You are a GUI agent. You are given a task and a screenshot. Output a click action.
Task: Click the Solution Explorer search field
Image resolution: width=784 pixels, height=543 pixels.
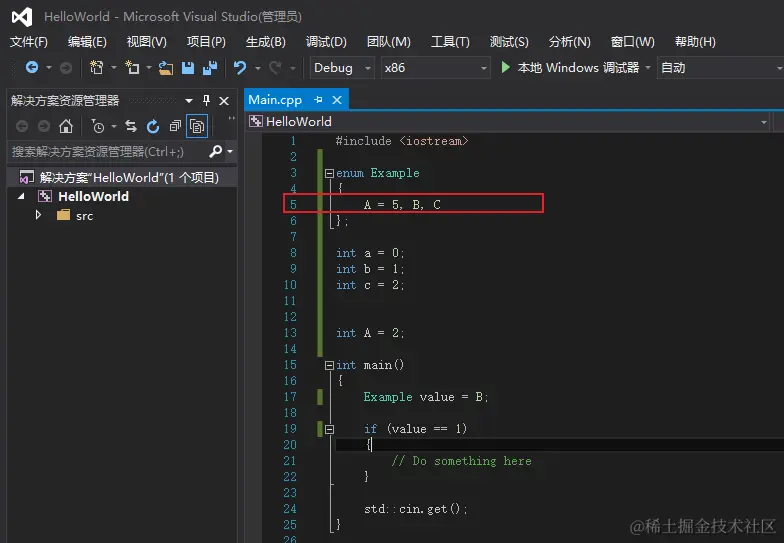[109, 151]
